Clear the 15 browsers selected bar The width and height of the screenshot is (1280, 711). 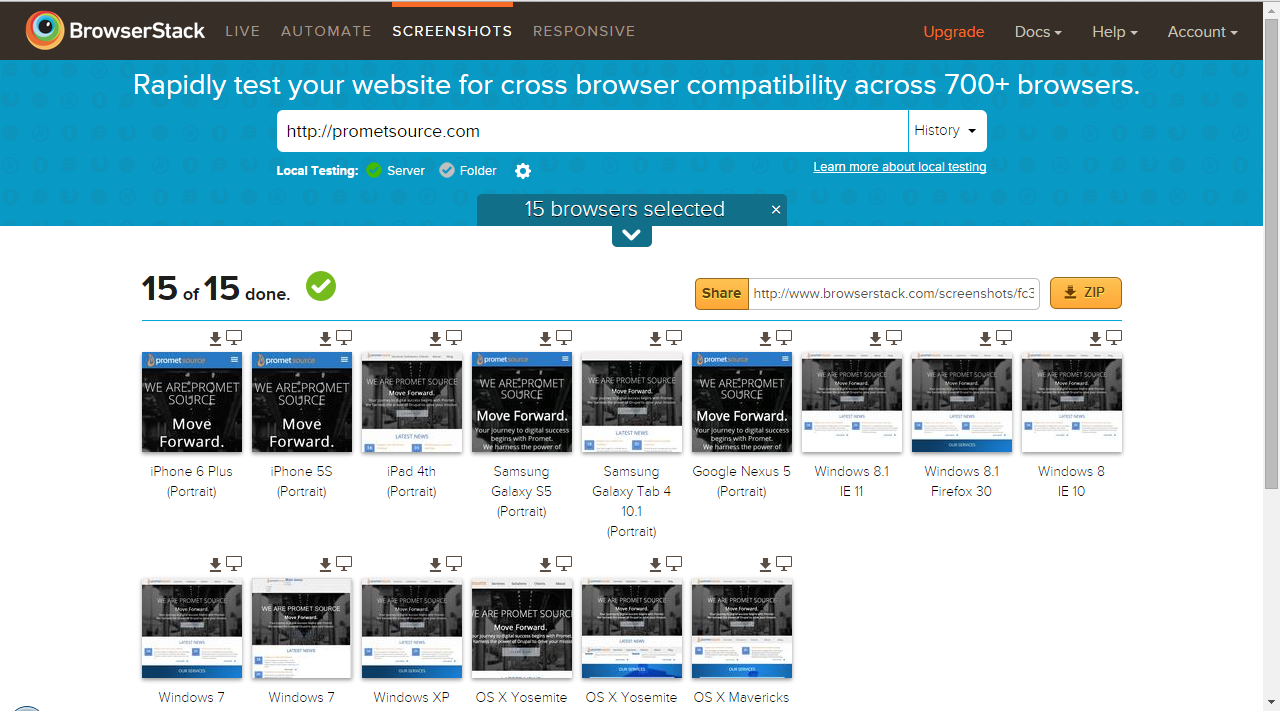pyautogui.click(x=775, y=209)
